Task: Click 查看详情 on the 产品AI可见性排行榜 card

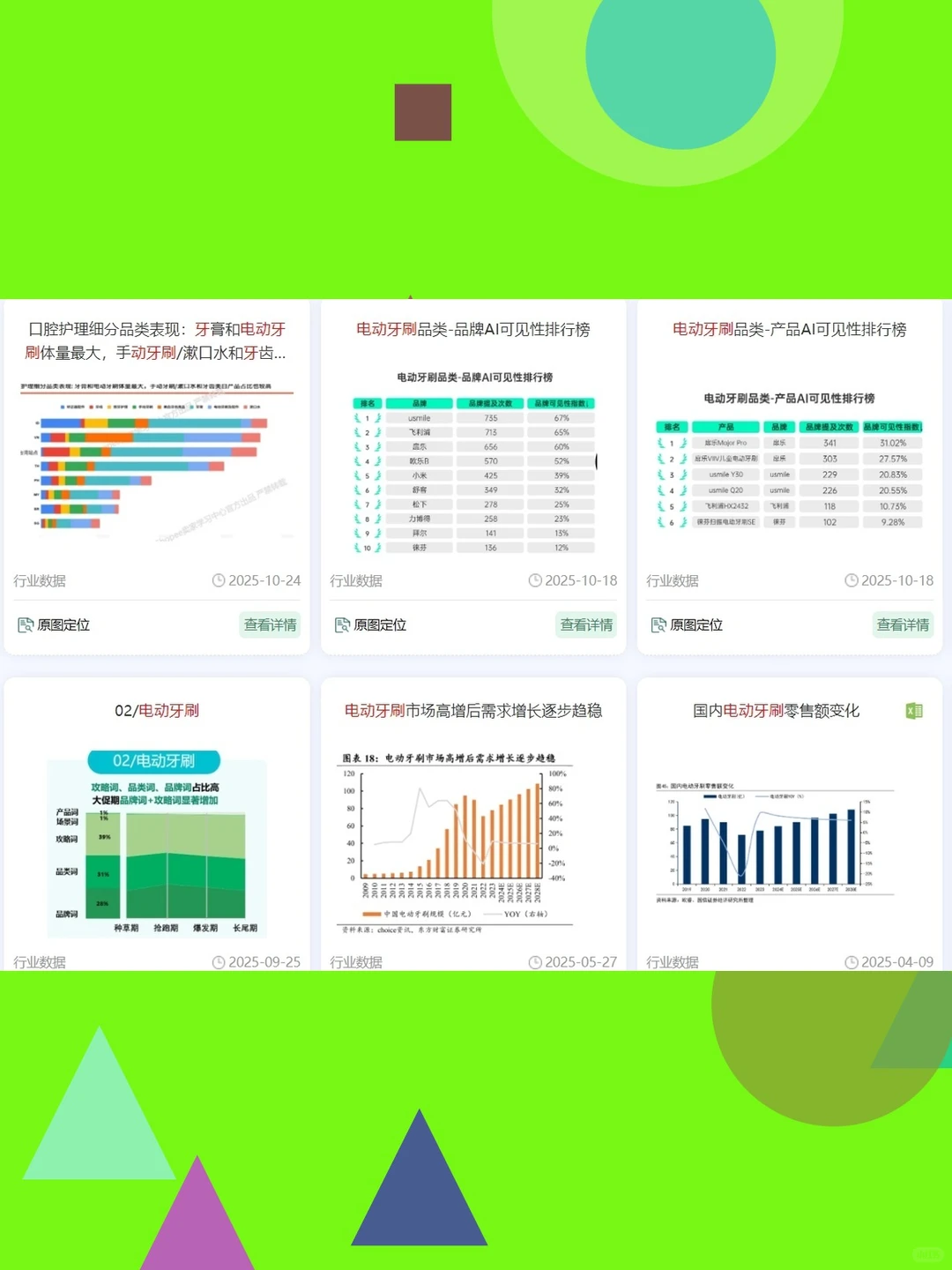Action: [x=904, y=624]
